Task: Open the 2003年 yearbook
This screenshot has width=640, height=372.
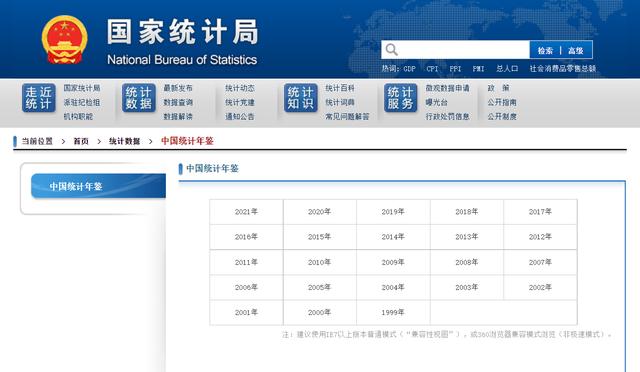Action: point(467,287)
